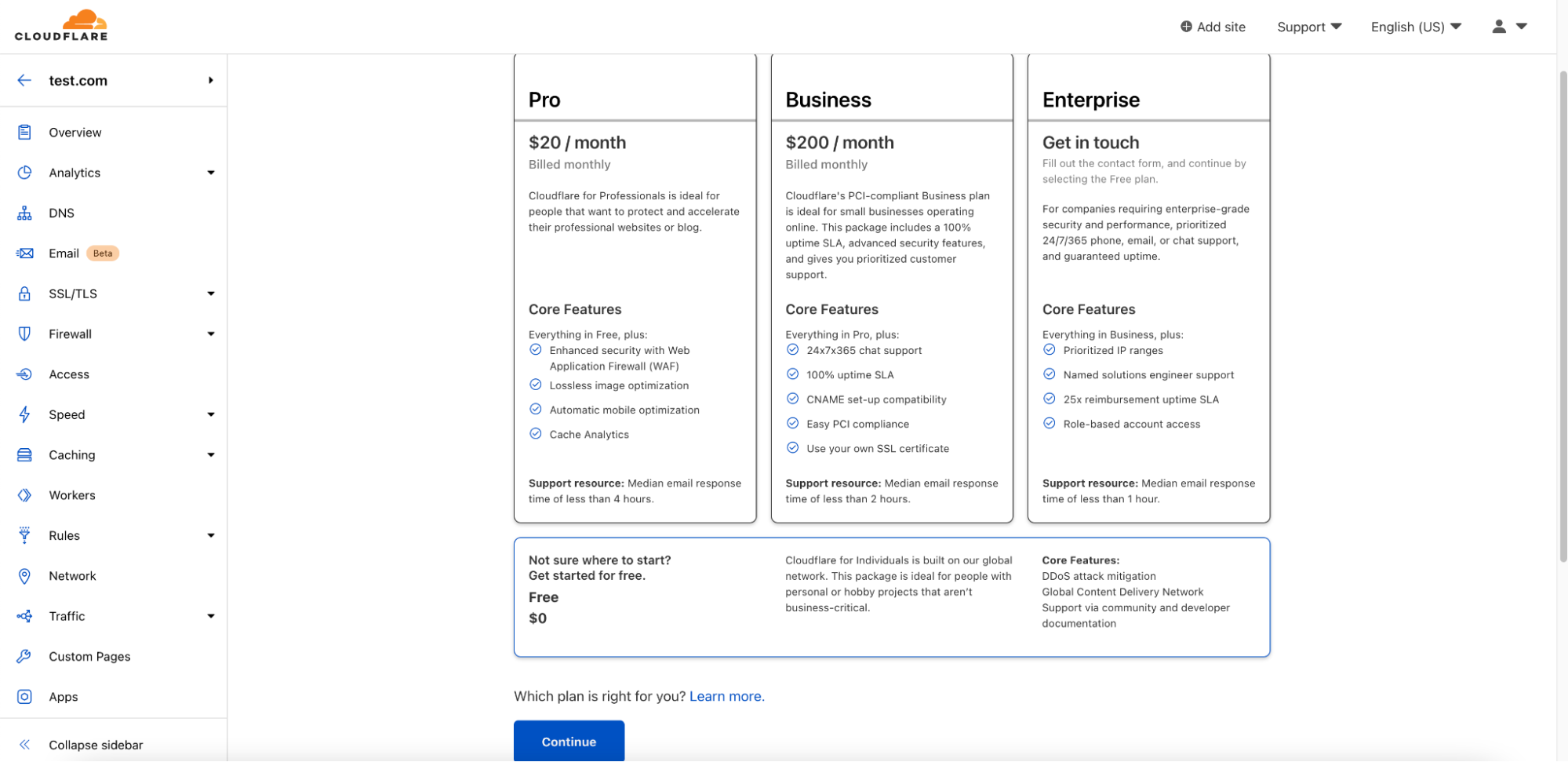Expand the Traffic submenu arrow
Screen dimensions: 1568x762
[211, 616]
